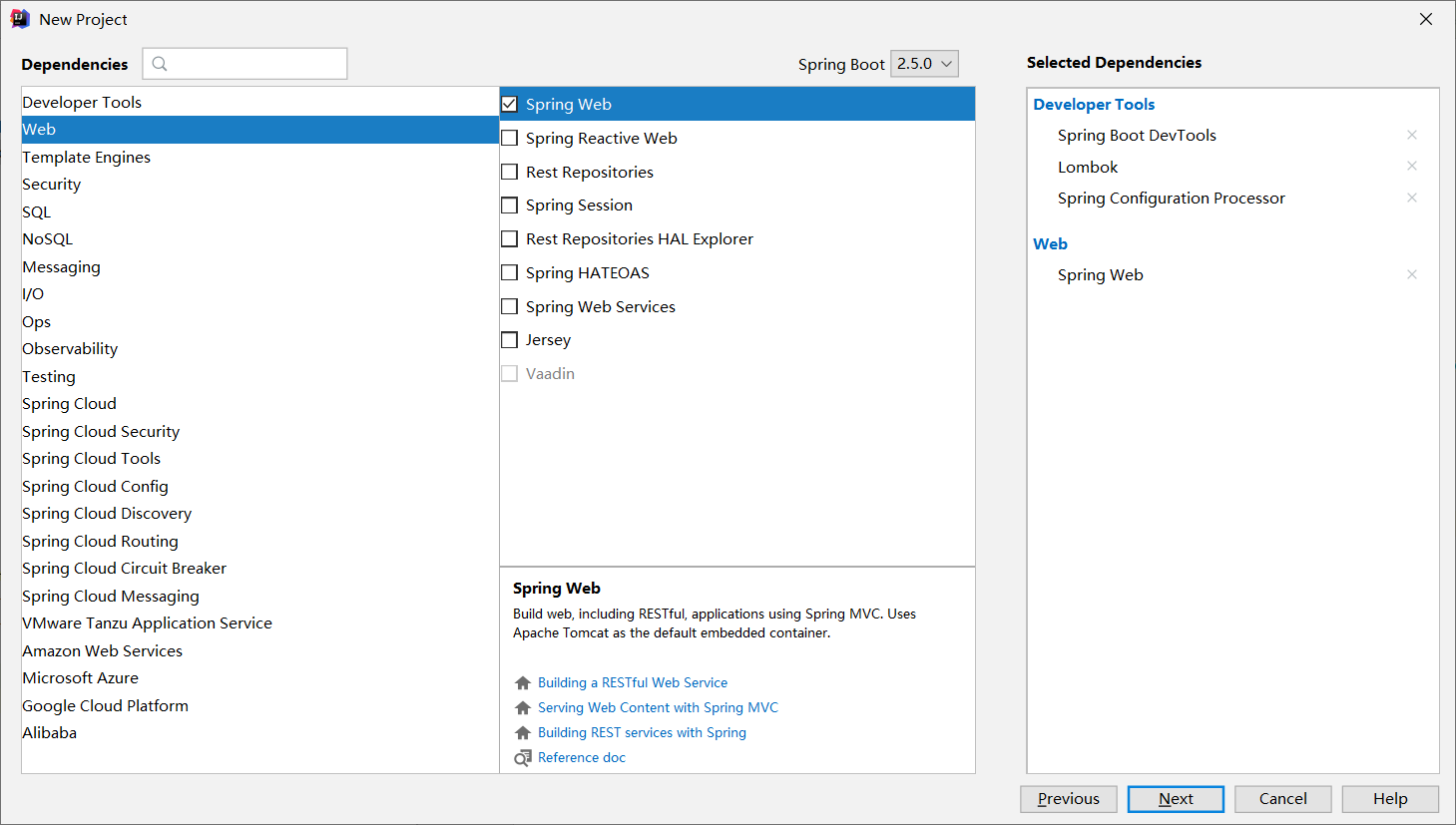Click the Previous button
This screenshot has height=825, width=1456.
coord(1068,798)
